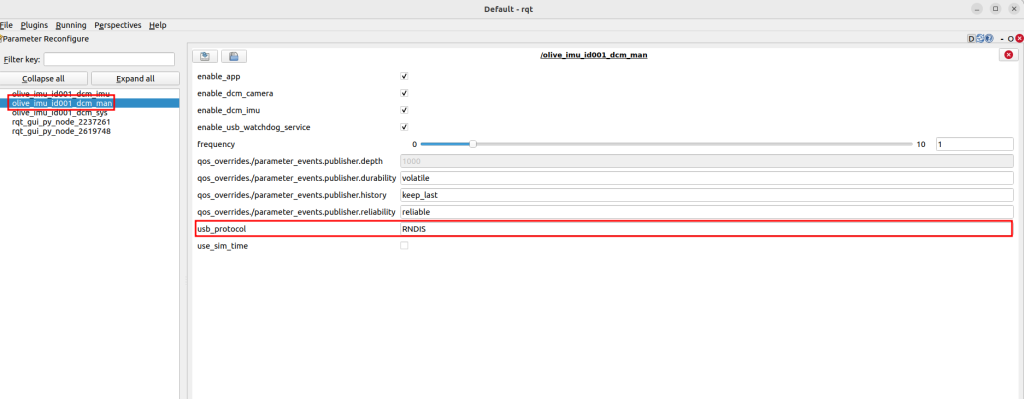1024x399 pixels.
Task: Click the publisher.depth field showing 1000
Action: (707, 161)
